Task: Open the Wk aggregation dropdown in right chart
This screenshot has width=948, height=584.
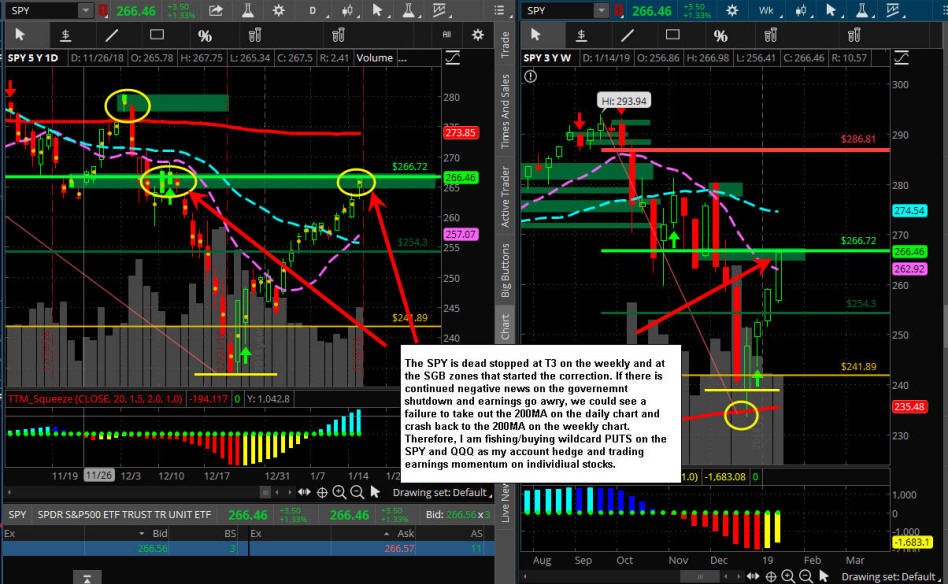Action: [768, 10]
